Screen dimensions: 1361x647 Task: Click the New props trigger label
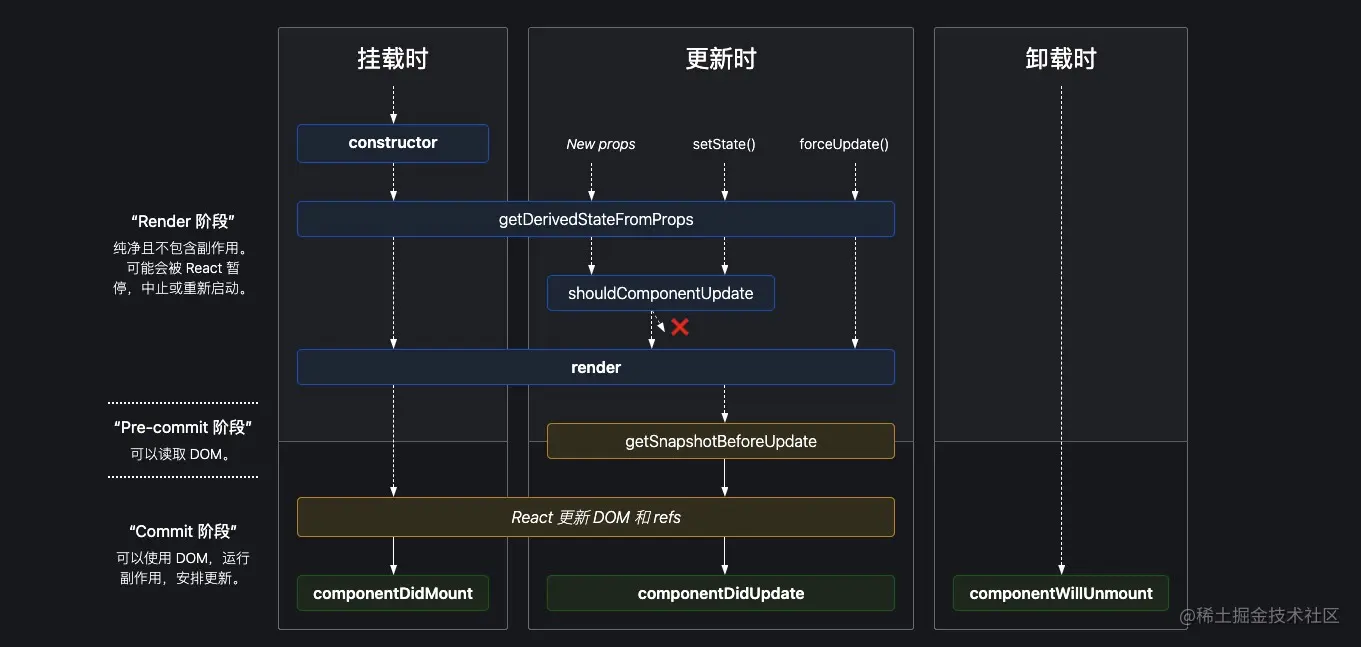click(601, 144)
